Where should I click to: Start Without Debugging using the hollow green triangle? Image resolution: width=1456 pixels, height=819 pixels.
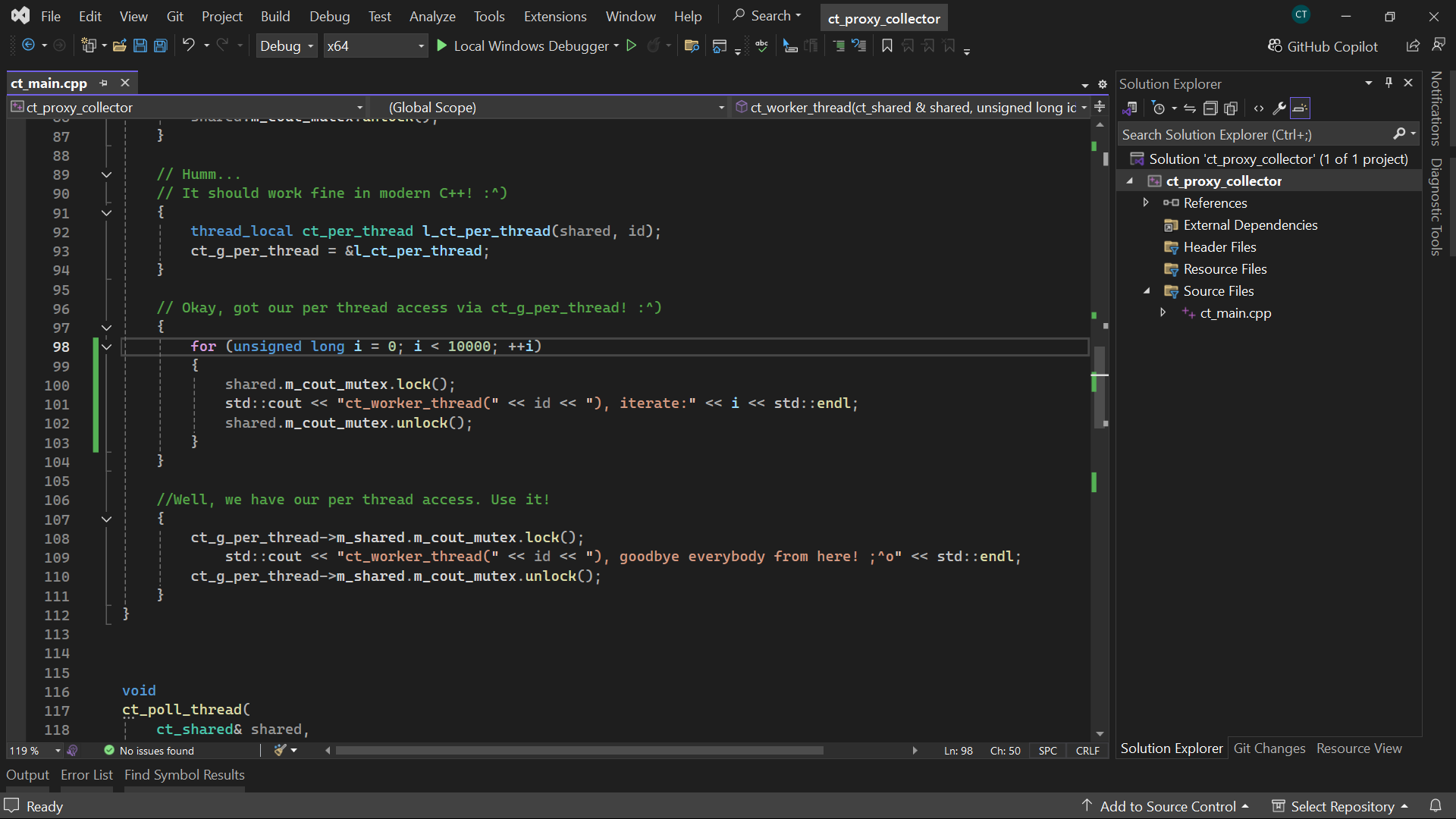pyautogui.click(x=631, y=45)
